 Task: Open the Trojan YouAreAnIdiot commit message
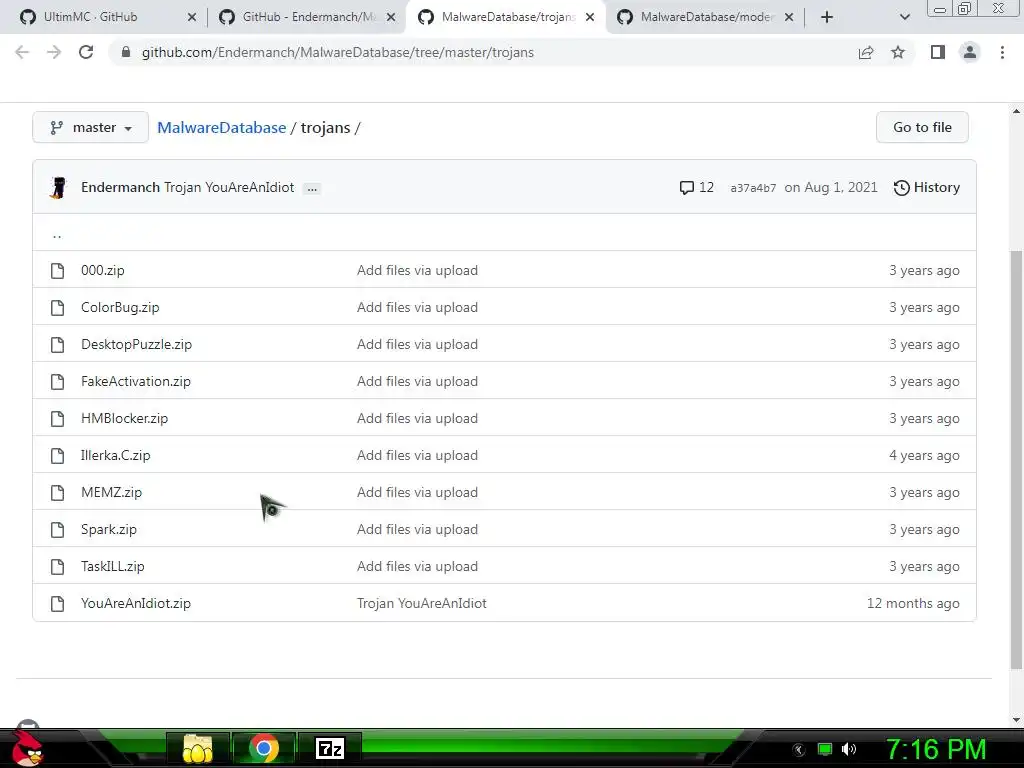[x=229, y=187]
